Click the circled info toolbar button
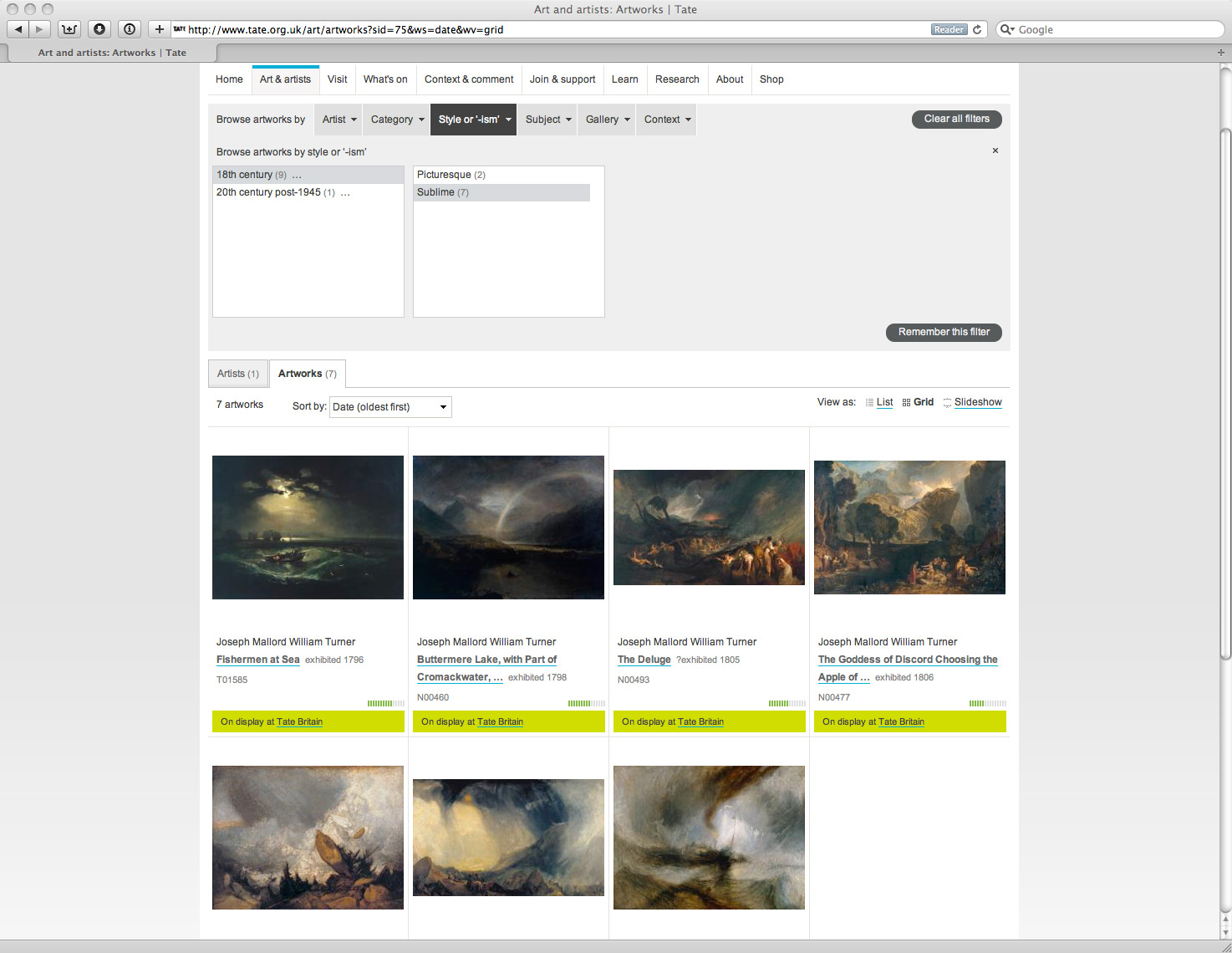1232x953 pixels. click(130, 29)
